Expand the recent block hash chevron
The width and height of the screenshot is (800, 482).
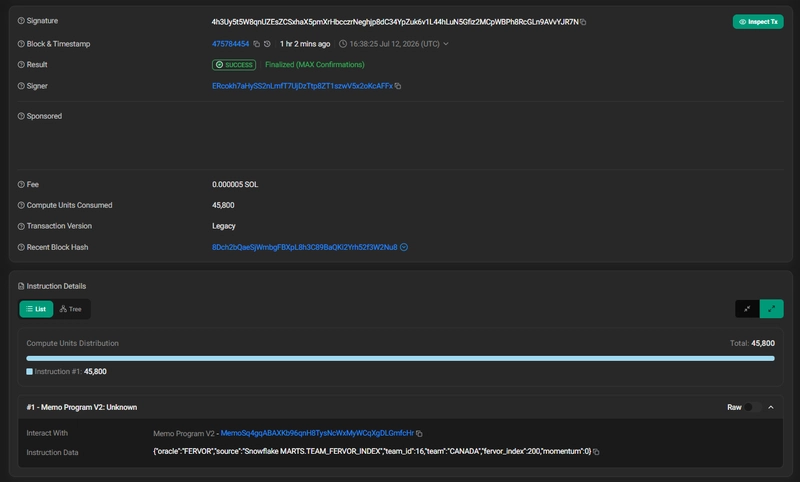[404, 247]
